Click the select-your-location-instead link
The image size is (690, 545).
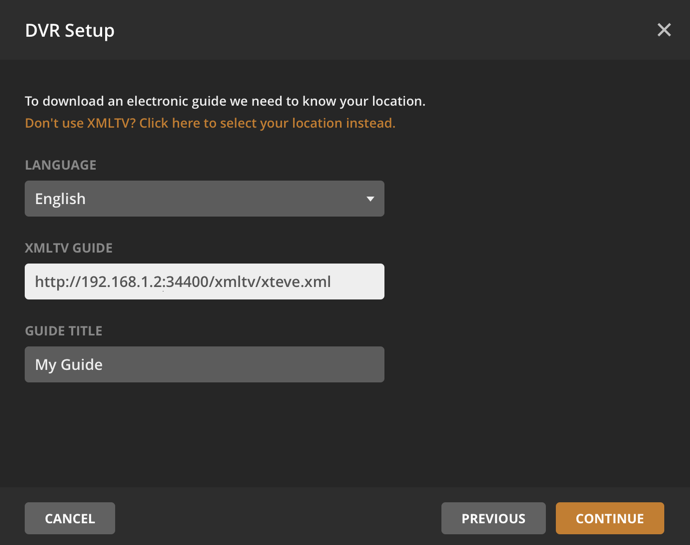point(210,123)
